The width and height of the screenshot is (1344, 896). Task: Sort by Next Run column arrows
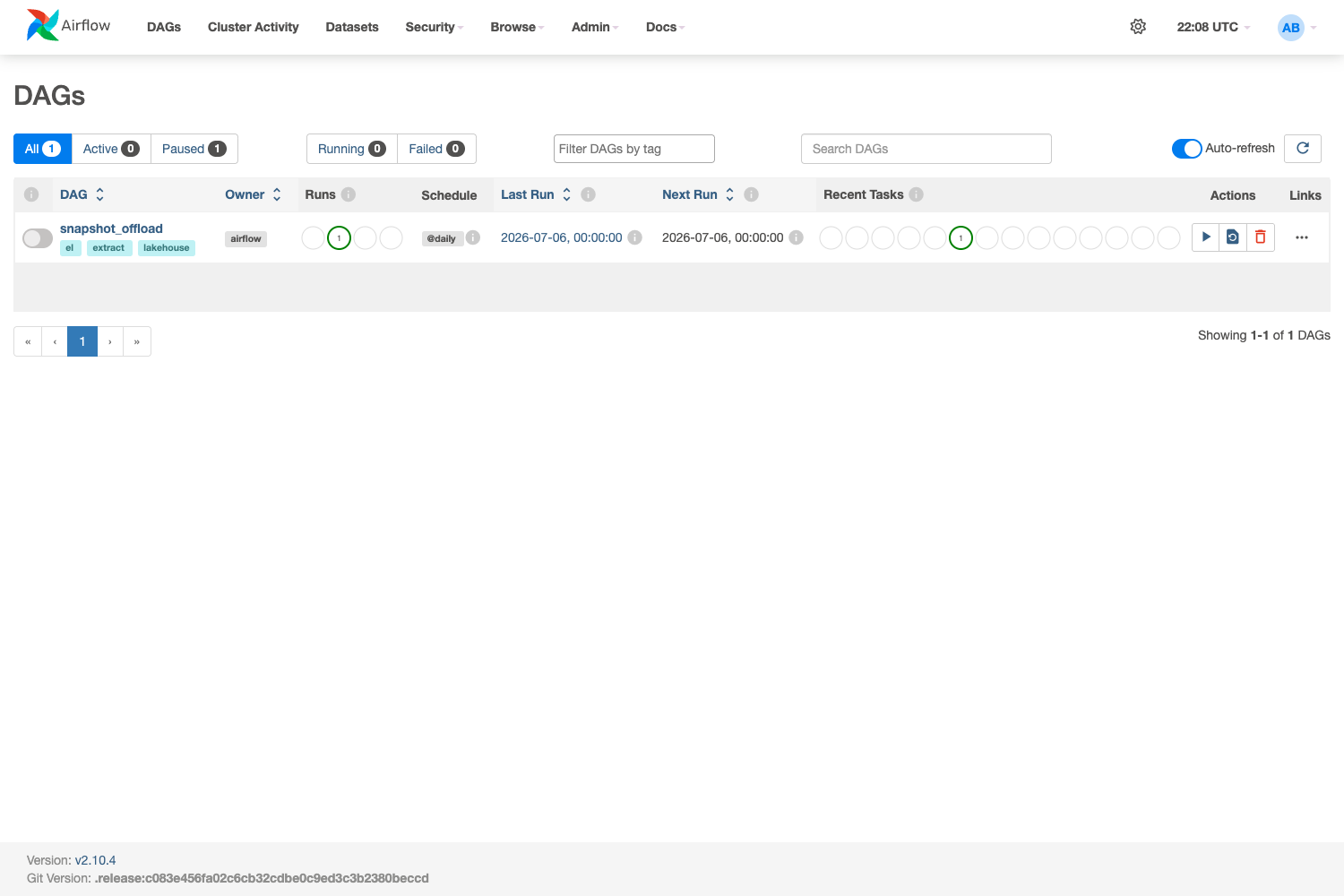[730, 194]
